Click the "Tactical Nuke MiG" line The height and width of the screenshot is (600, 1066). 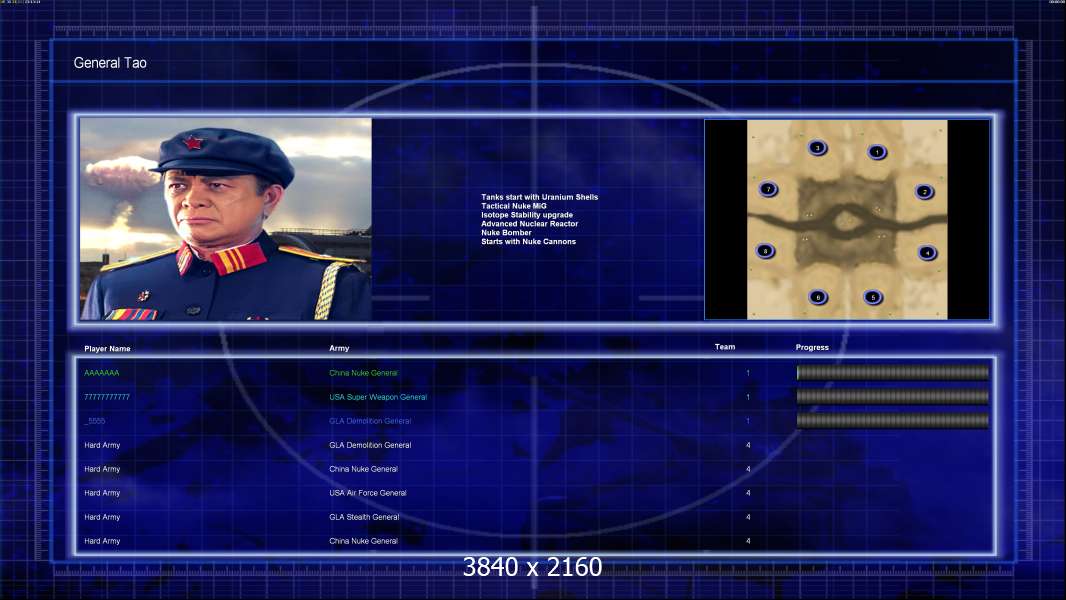pos(514,206)
